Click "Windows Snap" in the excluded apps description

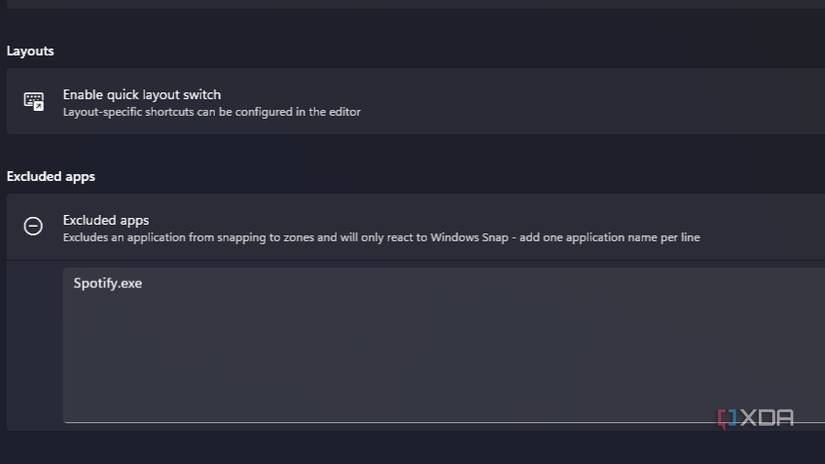(467, 238)
